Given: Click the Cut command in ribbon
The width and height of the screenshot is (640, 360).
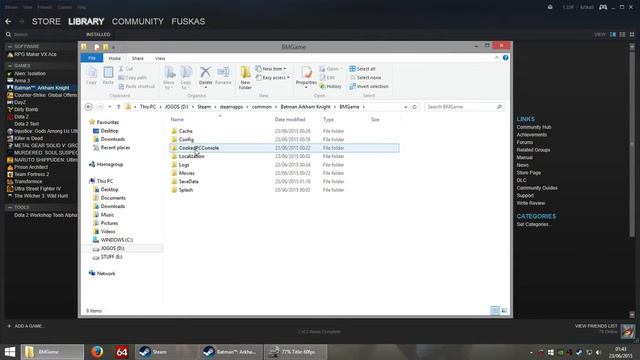Looking at the screenshot, I should click(x=126, y=69).
